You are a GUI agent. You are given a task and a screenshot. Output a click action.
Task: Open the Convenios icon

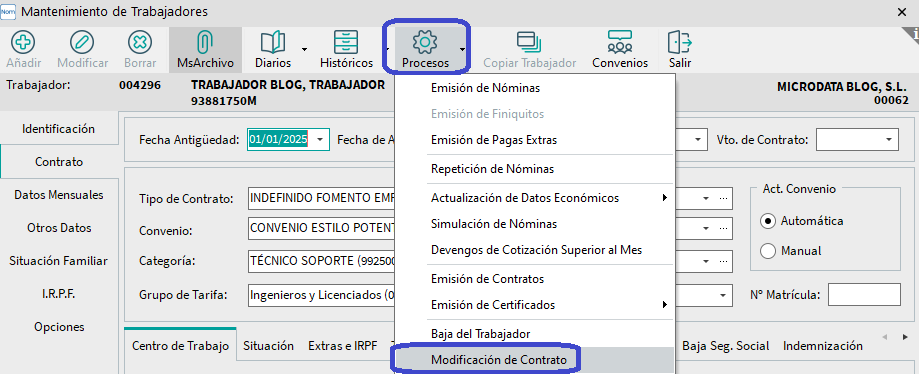pyautogui.click(x=620, y=42)
